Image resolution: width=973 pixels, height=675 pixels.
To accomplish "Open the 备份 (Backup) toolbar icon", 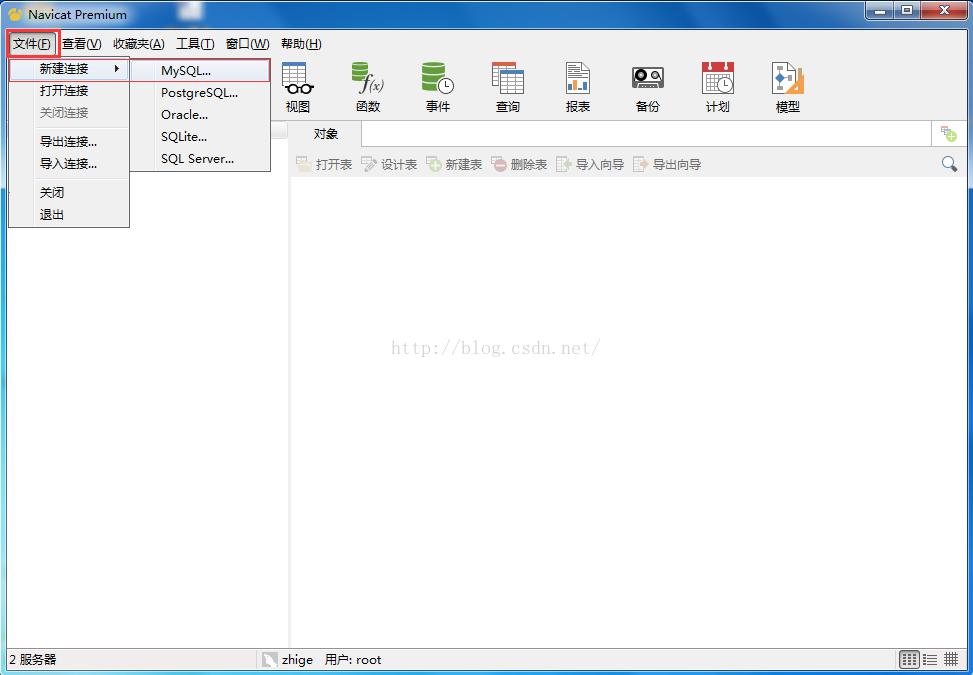I will [x=648, y=87].
